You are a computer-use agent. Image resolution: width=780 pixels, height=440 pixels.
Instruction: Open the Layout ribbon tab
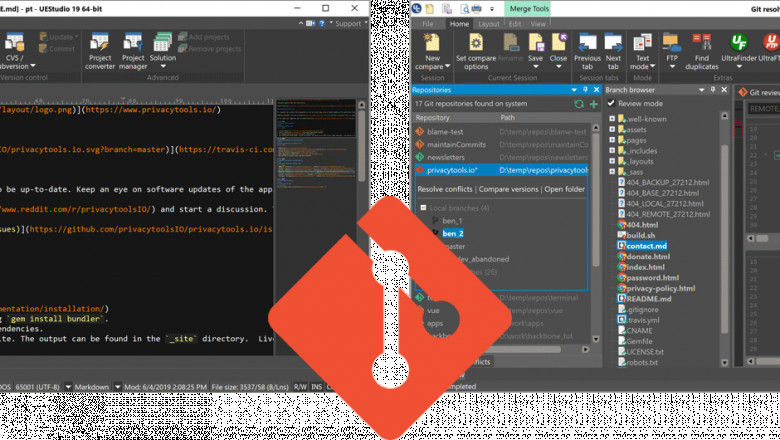coord(488,23)
